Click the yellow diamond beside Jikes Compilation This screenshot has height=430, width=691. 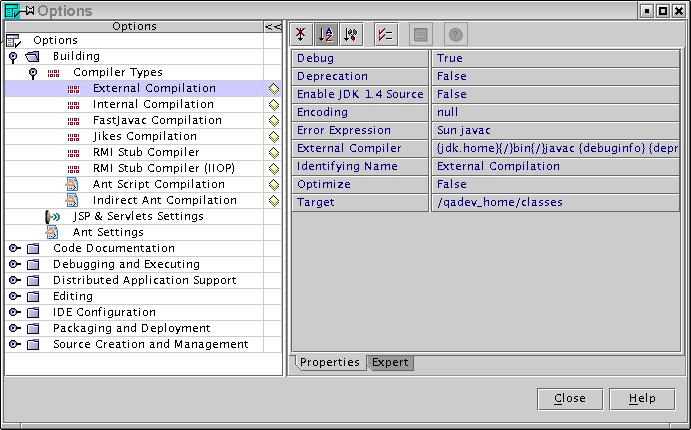pyautogui.click(x=273, y=136)
